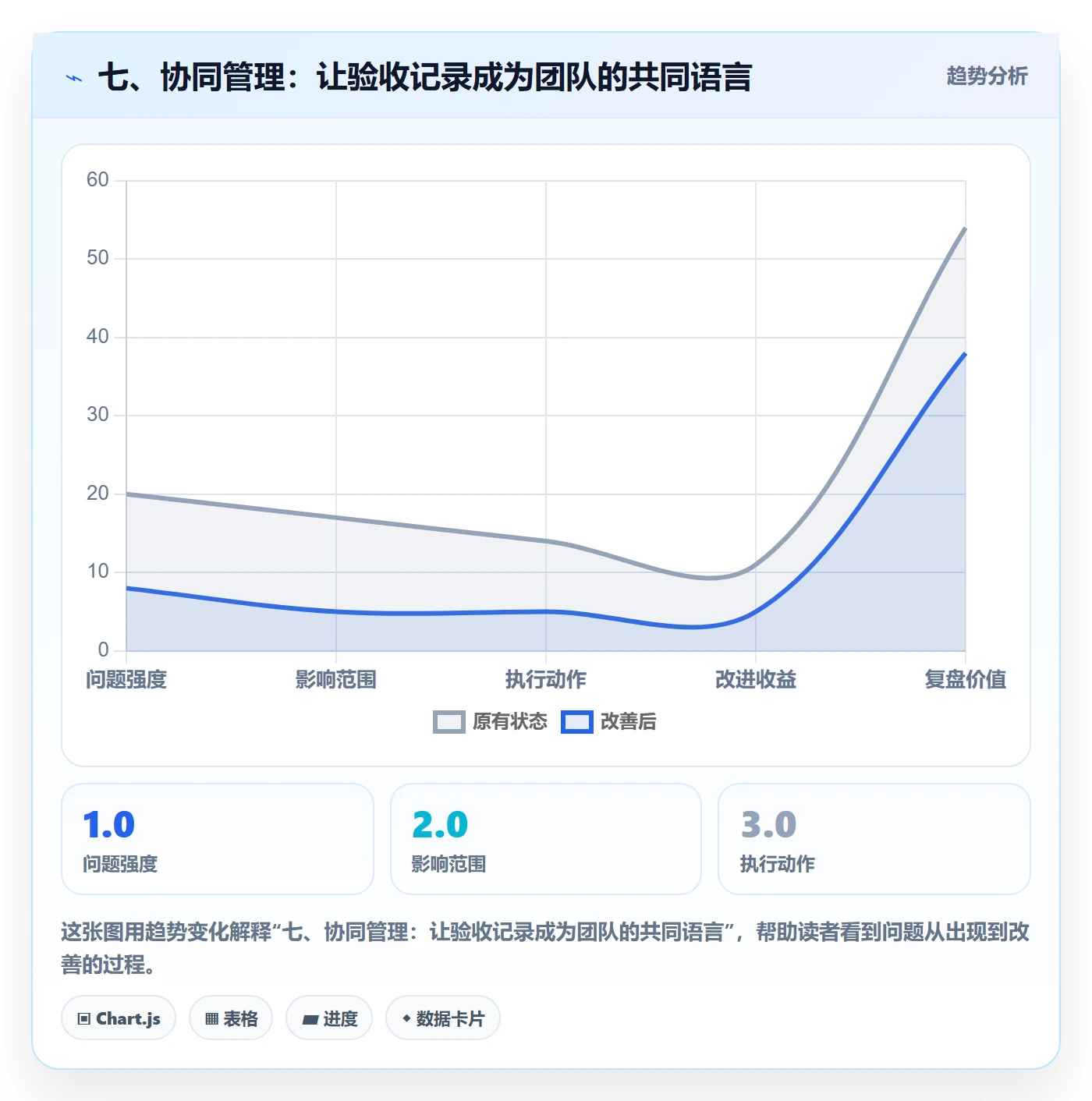Click the 50 y-axis value
The height and width of the screenshot is (1101, 1092).
pos(97,258)
